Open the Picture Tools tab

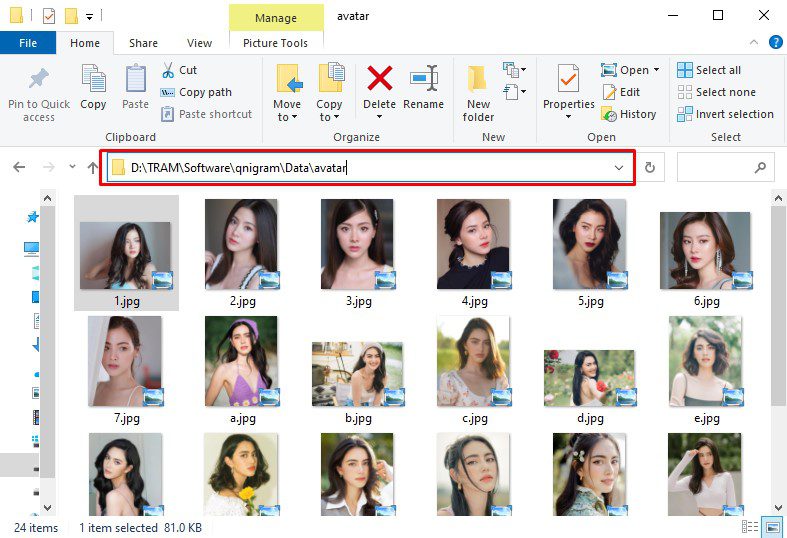click(x=276, y=43)
